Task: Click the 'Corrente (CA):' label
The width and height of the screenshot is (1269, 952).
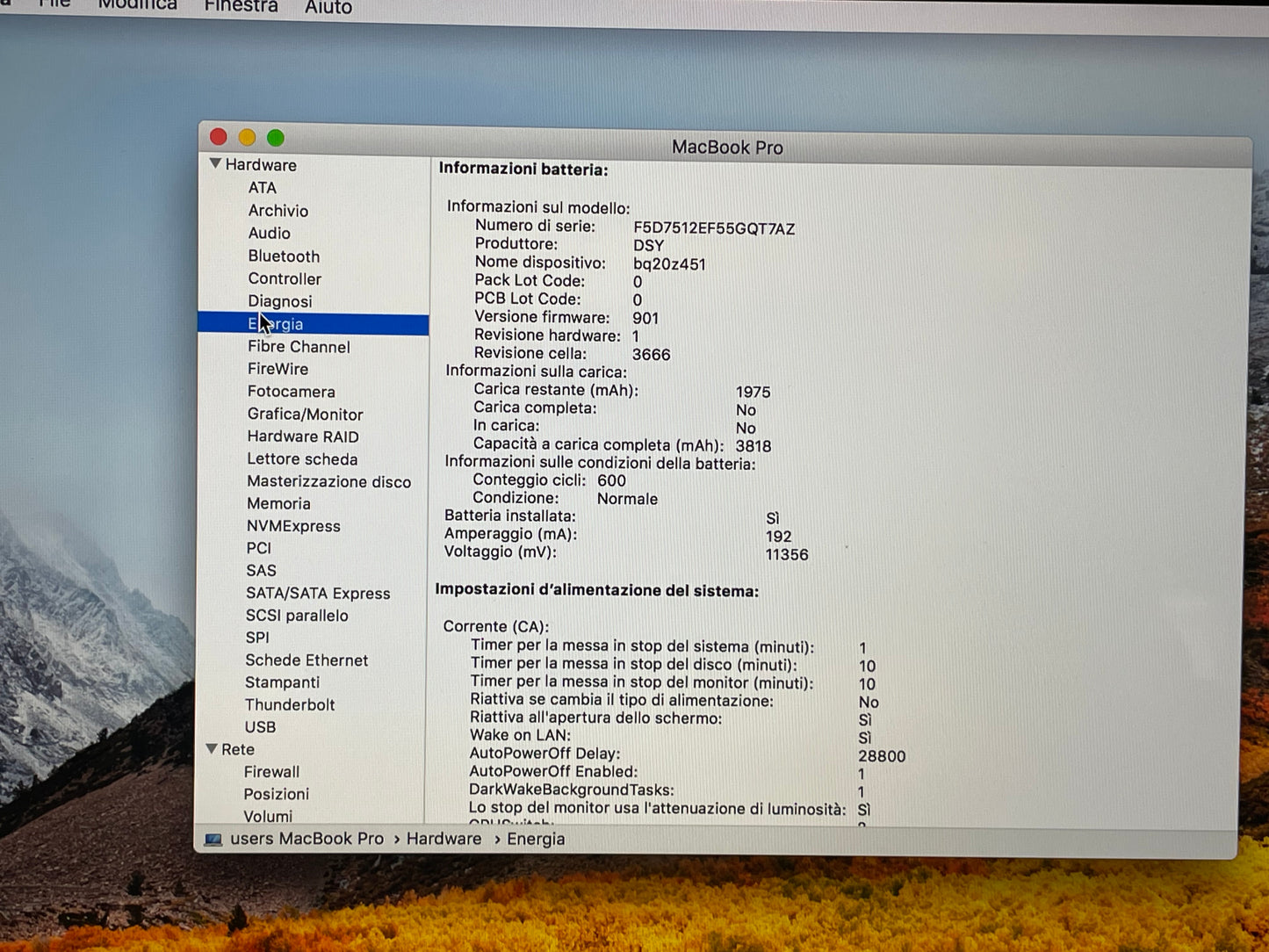Action: [x=496, y=627]
